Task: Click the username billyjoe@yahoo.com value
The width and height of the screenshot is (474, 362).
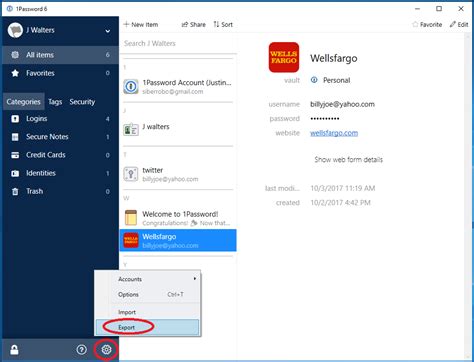Action: click(342, 104)
